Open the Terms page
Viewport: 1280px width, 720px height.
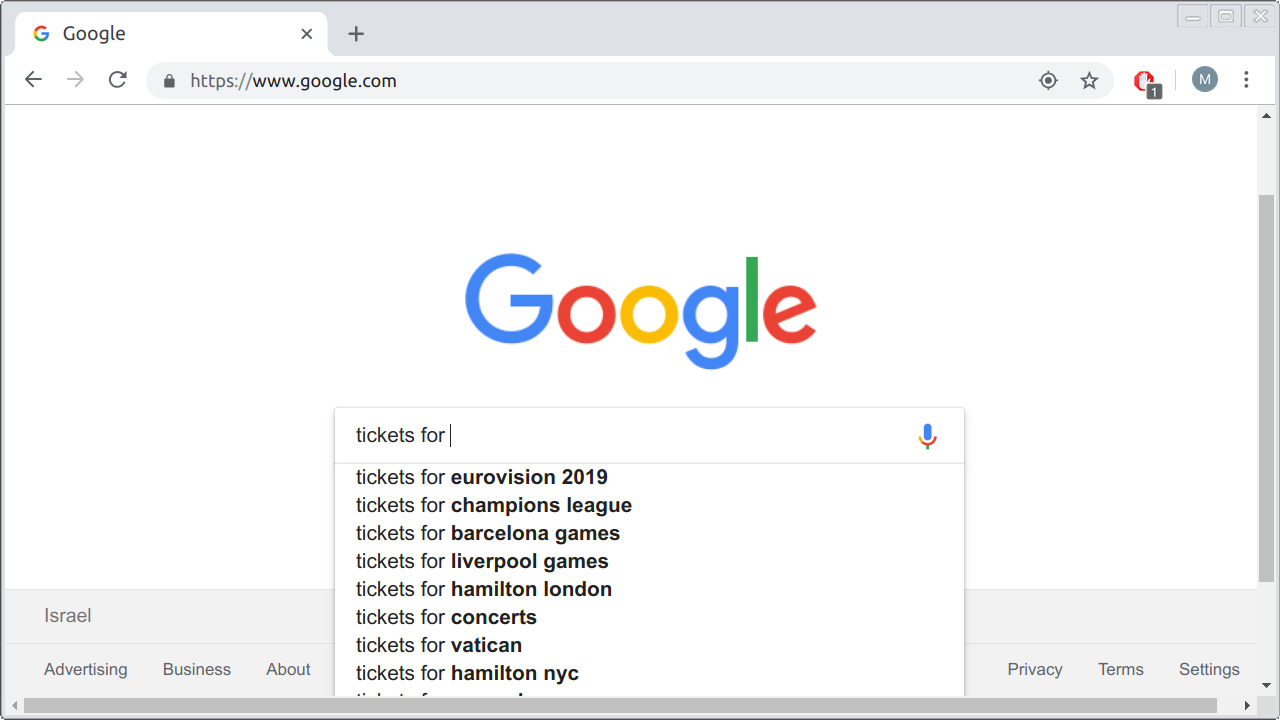[x=1120, y=669]
